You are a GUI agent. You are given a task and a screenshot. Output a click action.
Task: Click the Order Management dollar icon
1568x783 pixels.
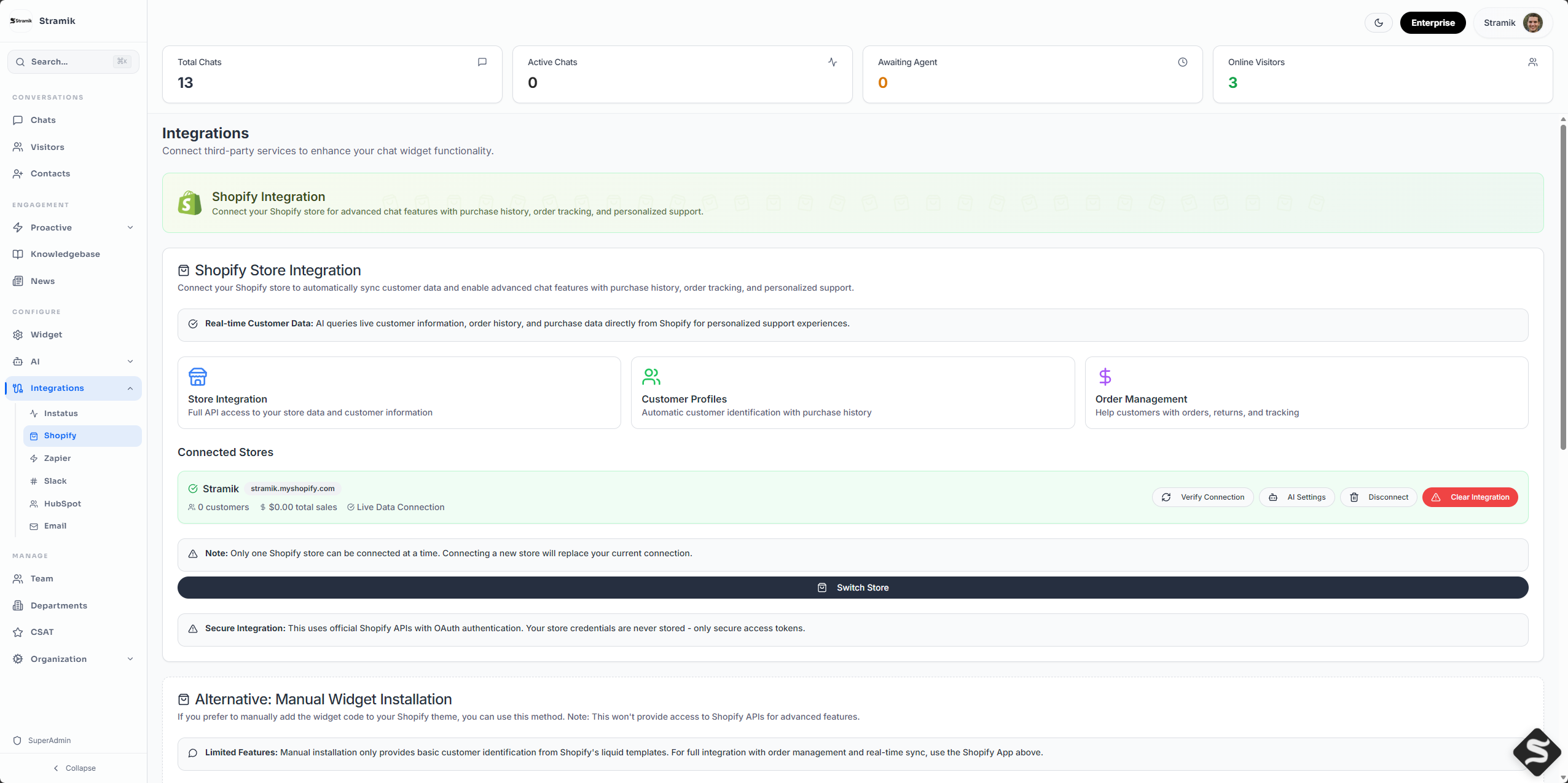(1105, 376)
